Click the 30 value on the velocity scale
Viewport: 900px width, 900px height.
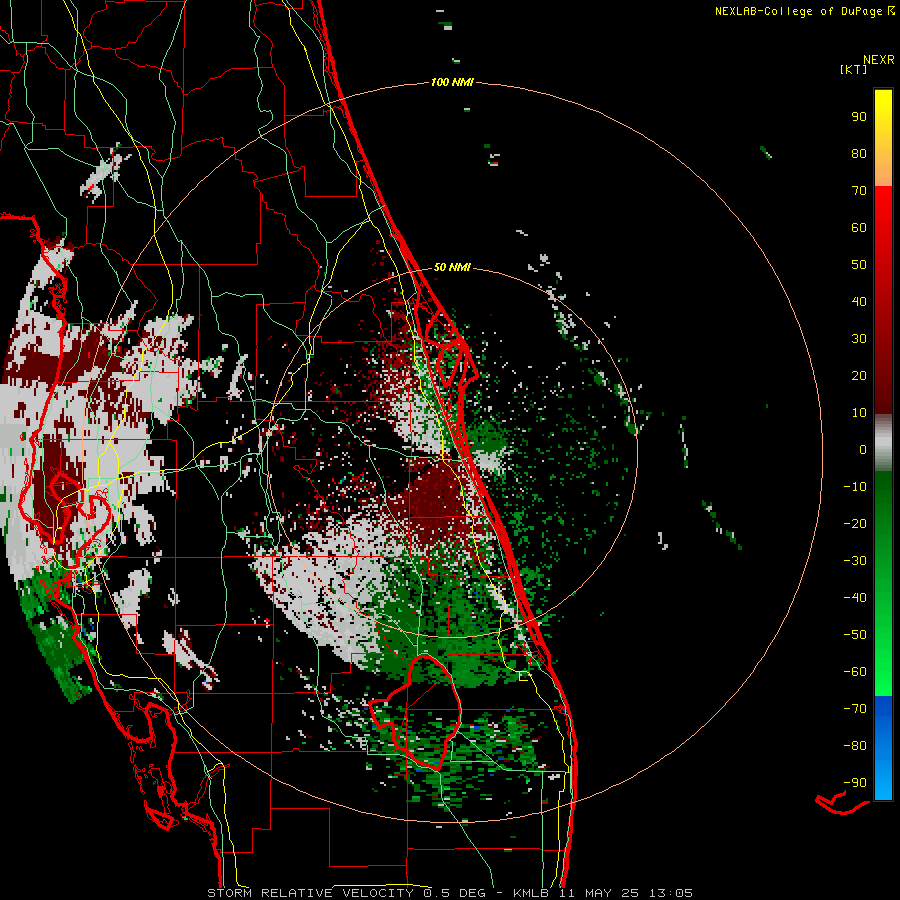tap(859, 339)
